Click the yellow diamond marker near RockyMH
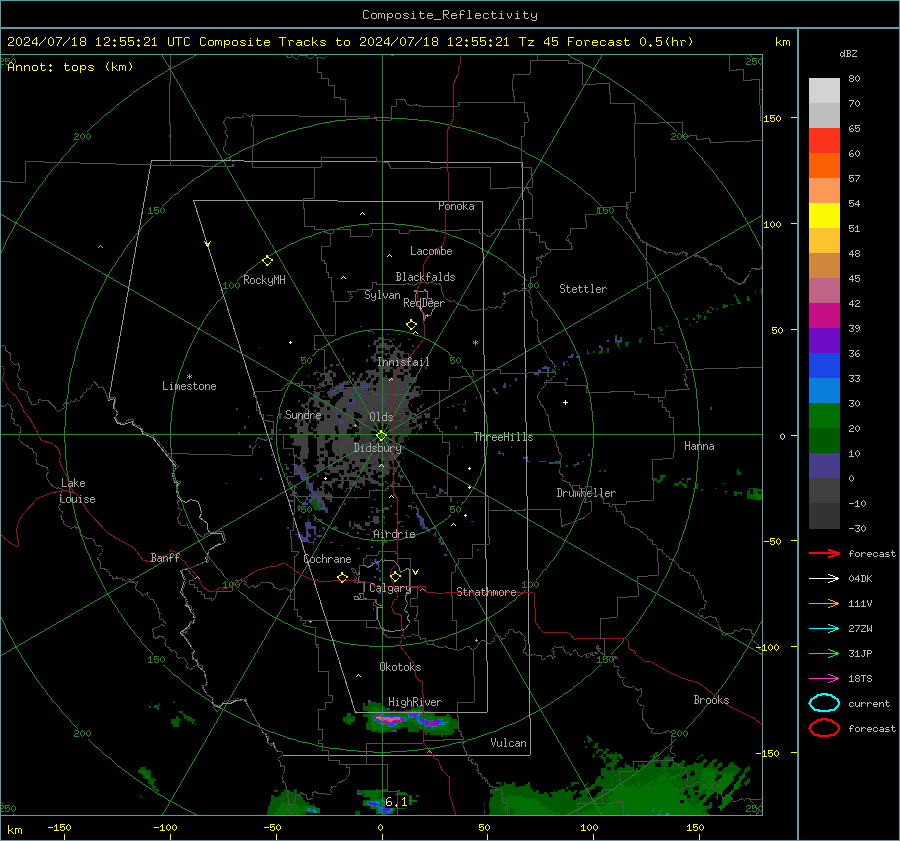Image resolution: width=900 pixels, height=841 pixels. point(267,261)
